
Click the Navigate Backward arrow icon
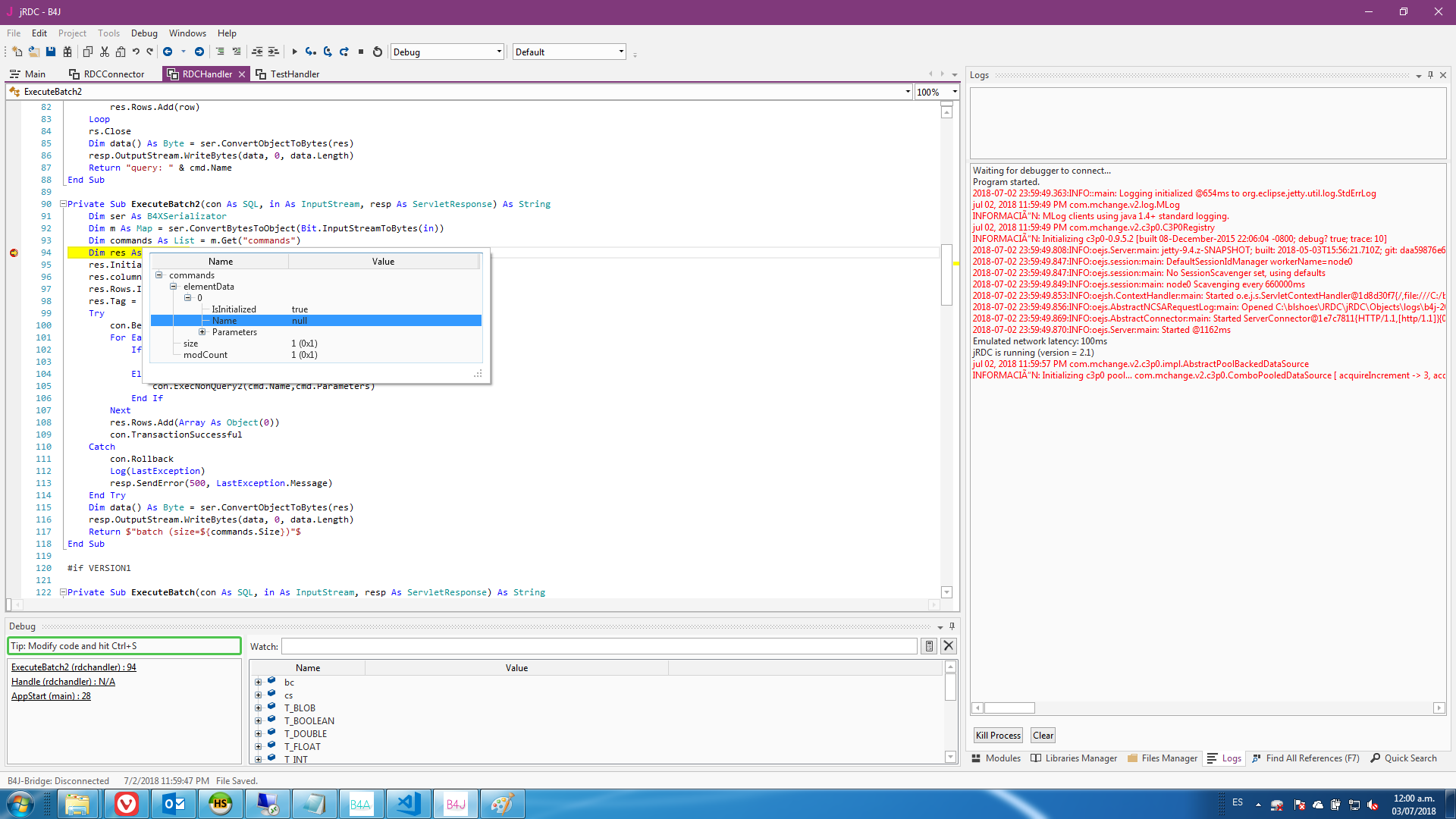[168, 52]
